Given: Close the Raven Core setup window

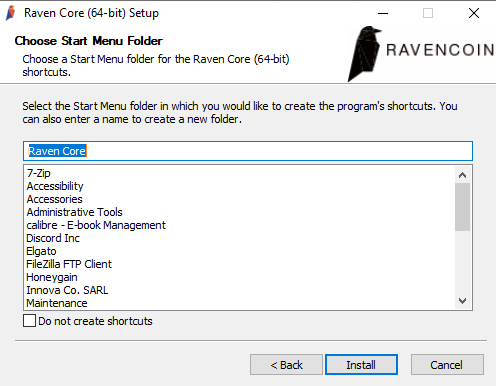Looking at the screenshot, I should (474, 13).
